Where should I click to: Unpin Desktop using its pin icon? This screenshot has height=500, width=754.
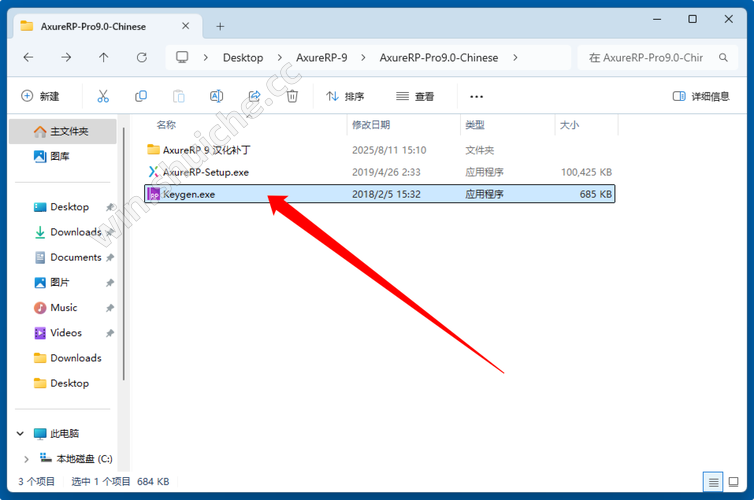(110, 207)
